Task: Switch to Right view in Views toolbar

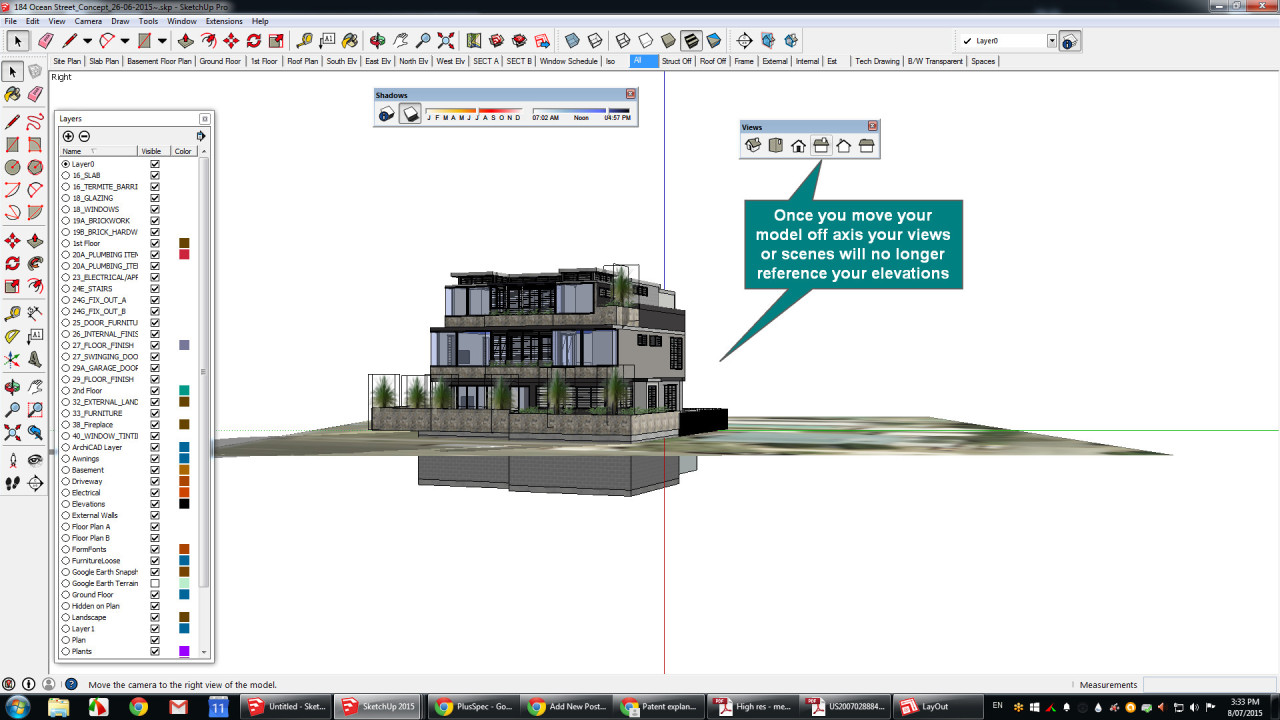Action: coord(821,146)
